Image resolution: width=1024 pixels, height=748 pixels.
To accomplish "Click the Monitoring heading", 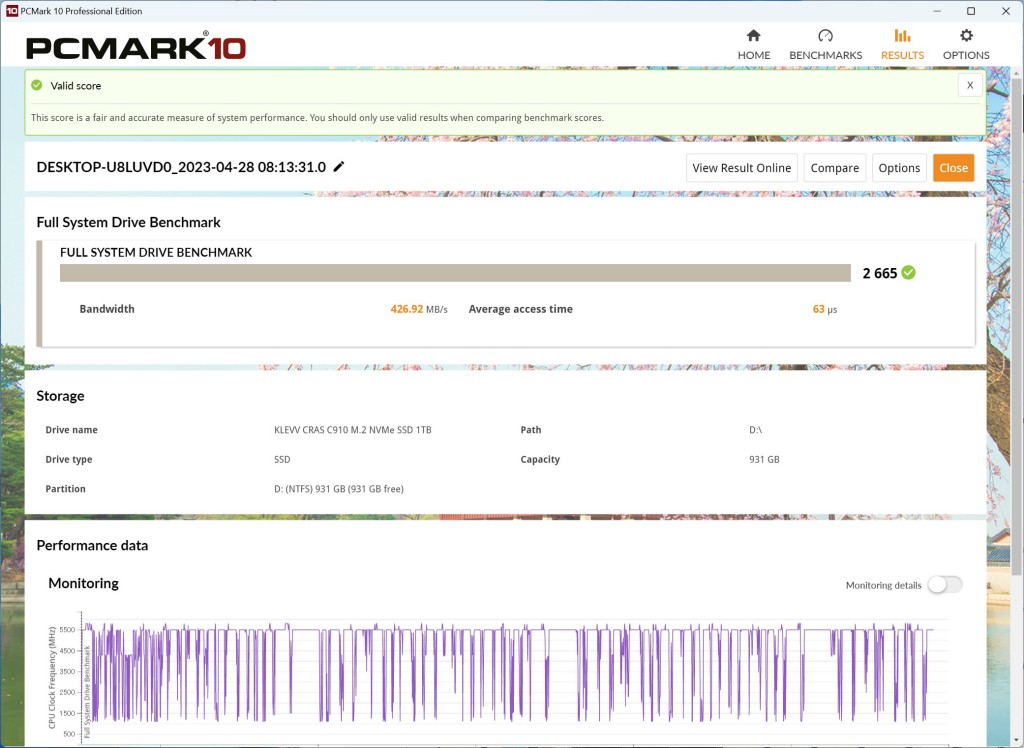I will pos(84,583).
